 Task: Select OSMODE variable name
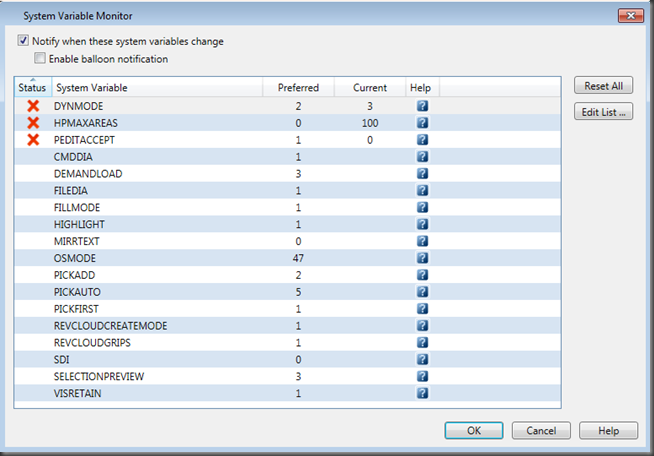pyautogui.click(x=75, y=258)
